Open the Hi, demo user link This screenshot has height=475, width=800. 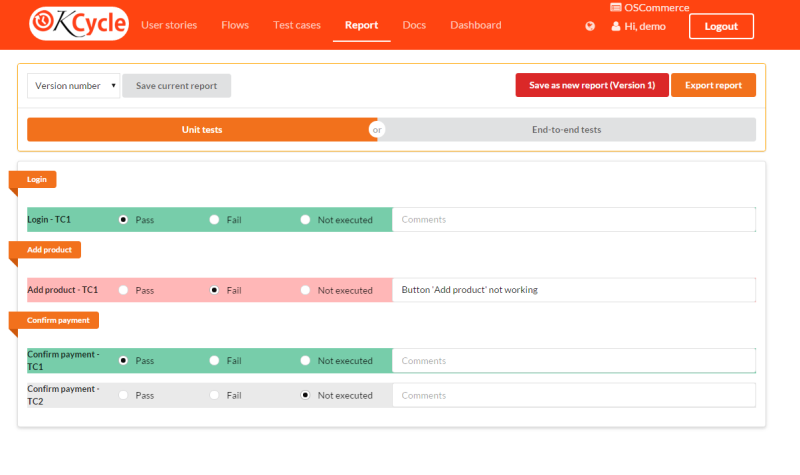click(645, 26)
